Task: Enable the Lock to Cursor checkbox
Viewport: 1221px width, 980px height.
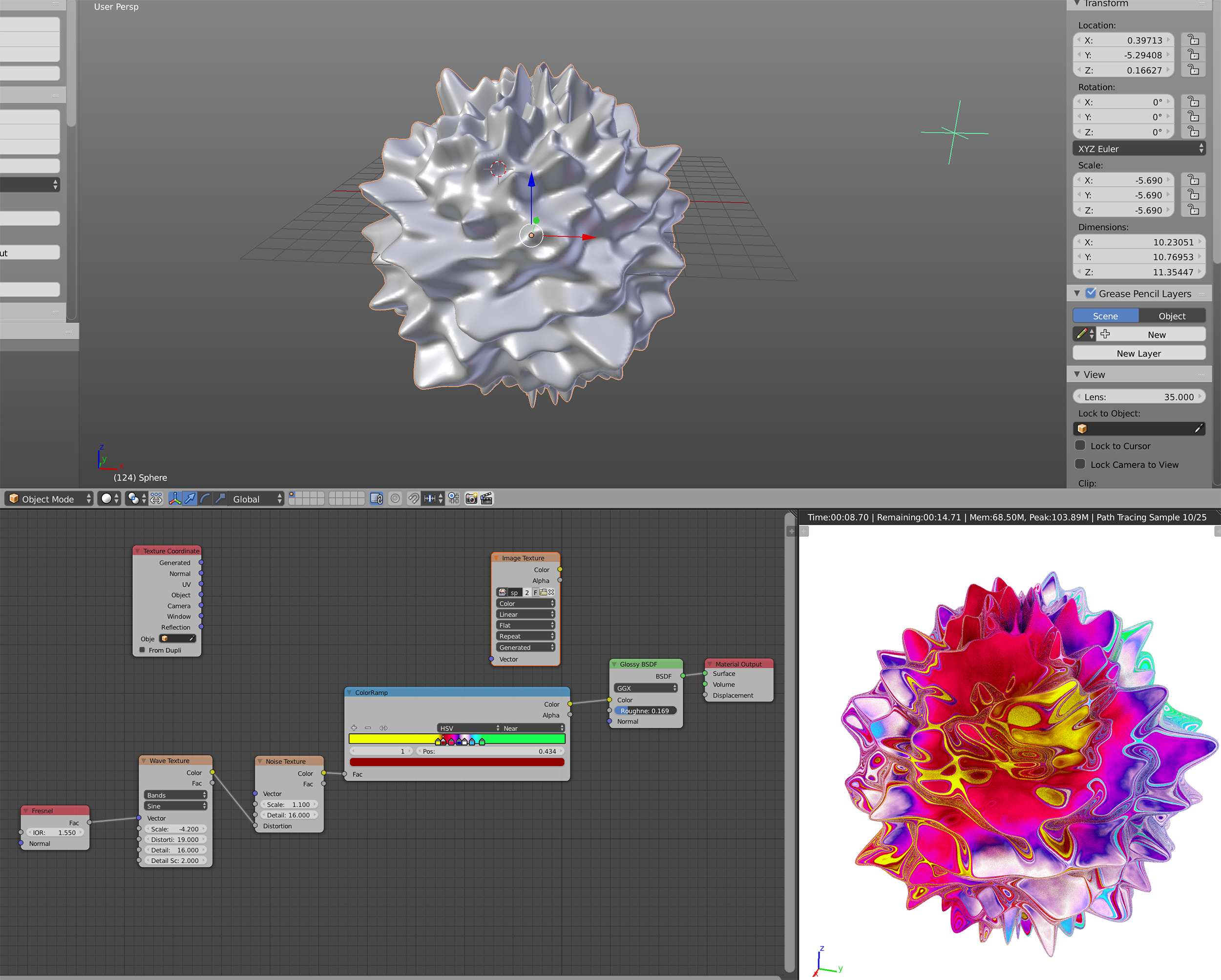Action: [1080, 445]
